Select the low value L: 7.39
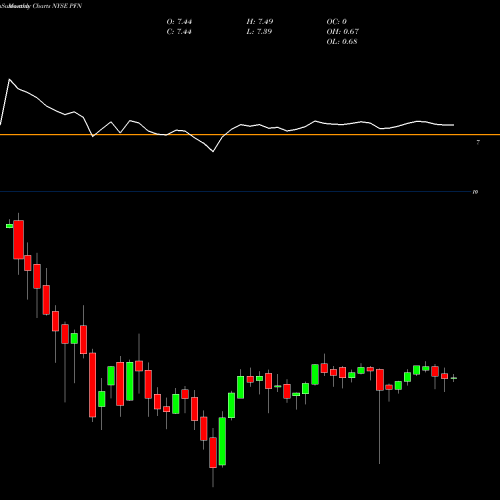This screenshot has width=500, height=500. pyautogui.click(x=259, y=32)
